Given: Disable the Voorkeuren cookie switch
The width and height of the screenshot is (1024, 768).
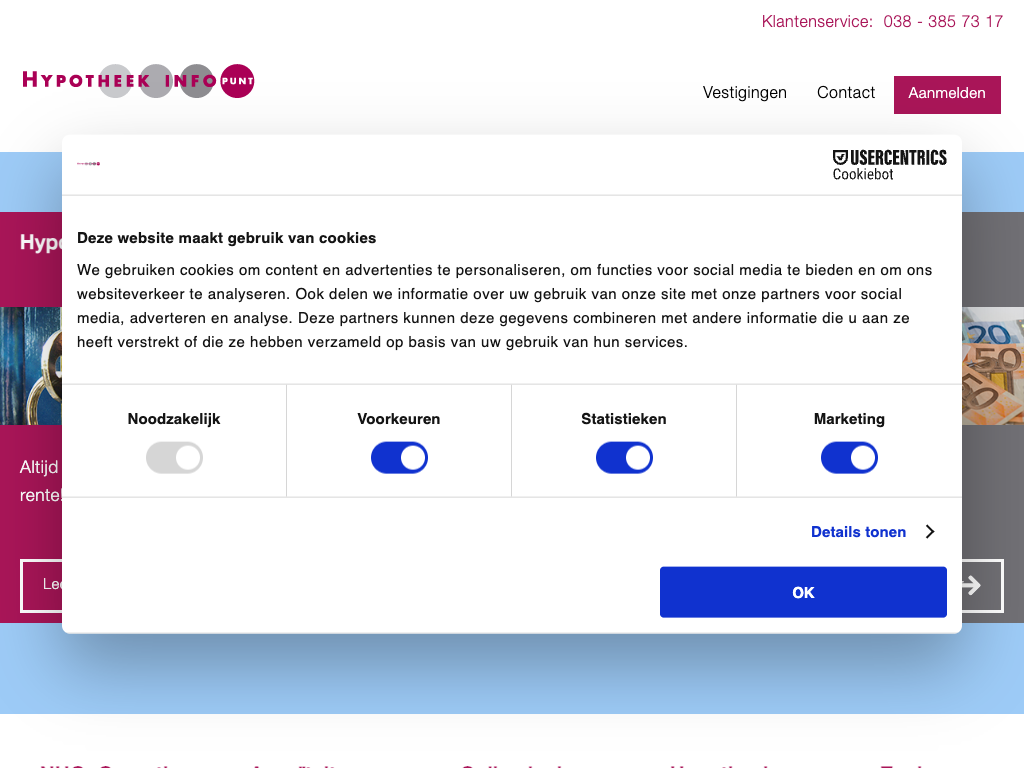Looking at the screenshot, I should point(399,459).
